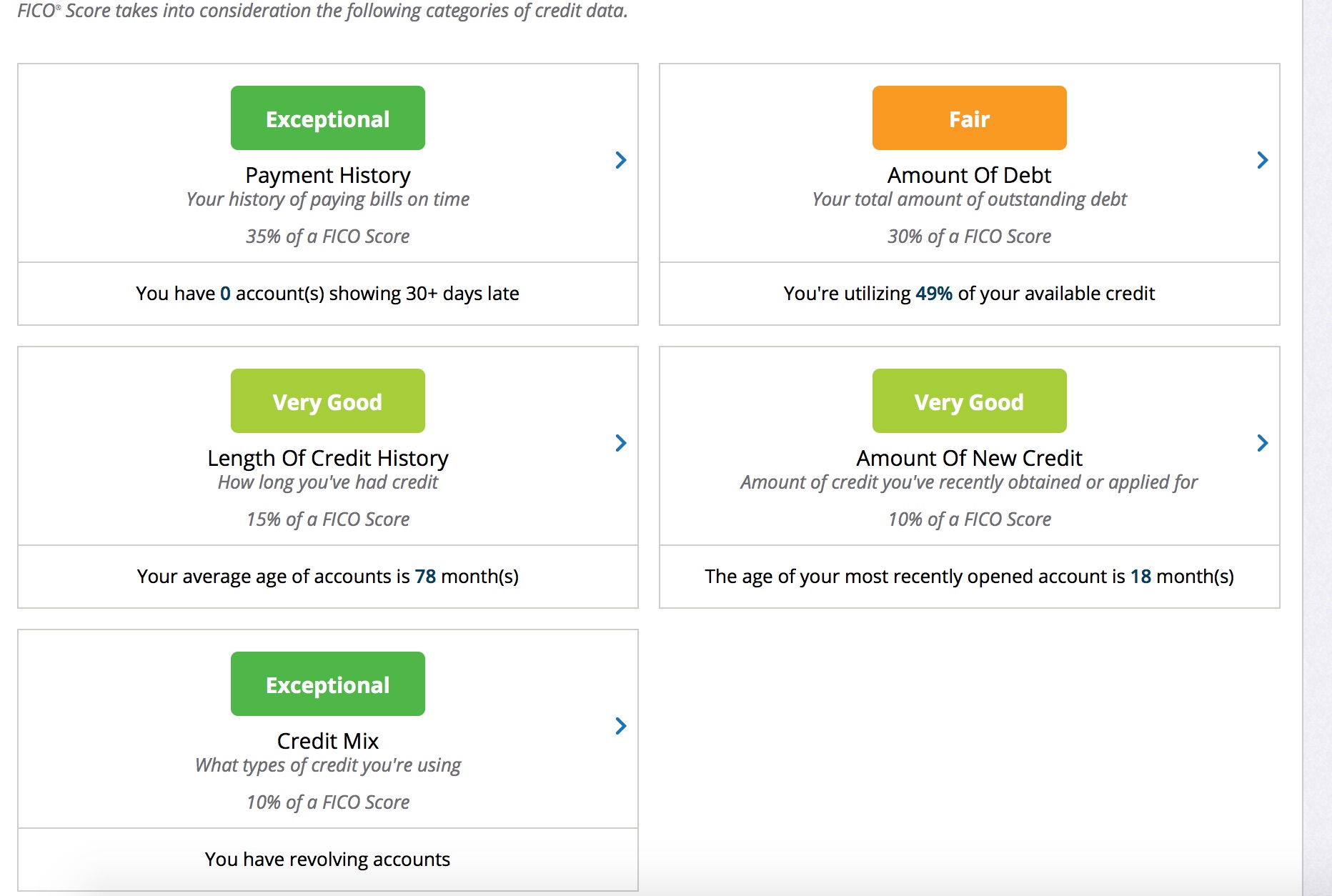Open the Amount Of Debt heading
The image size is (1332, 896).
(970, 175)
